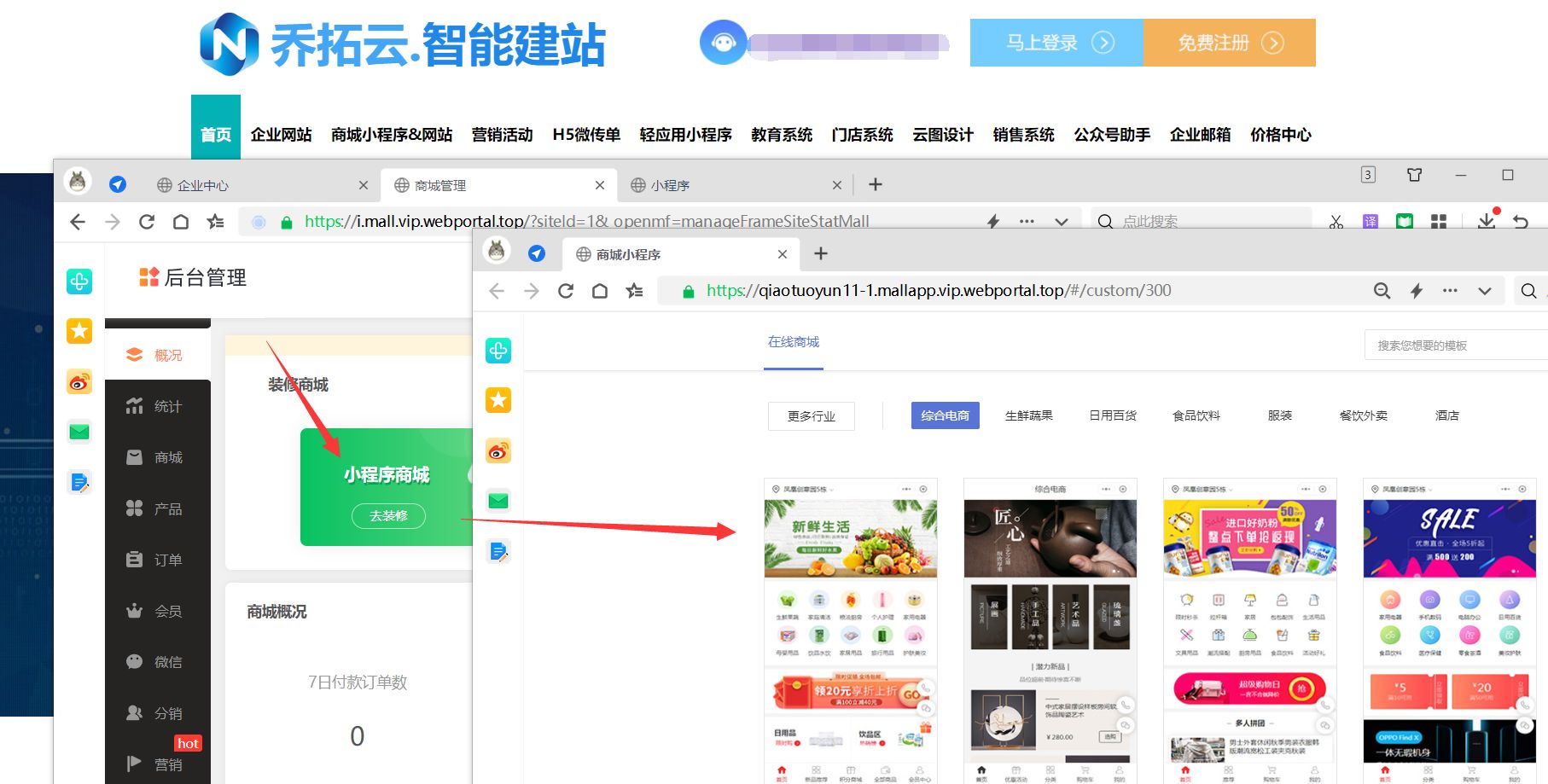Click favorites star icon in front browser toolbar
Image resolution: width=1548 pixels, height=784 pixels.
634,291
